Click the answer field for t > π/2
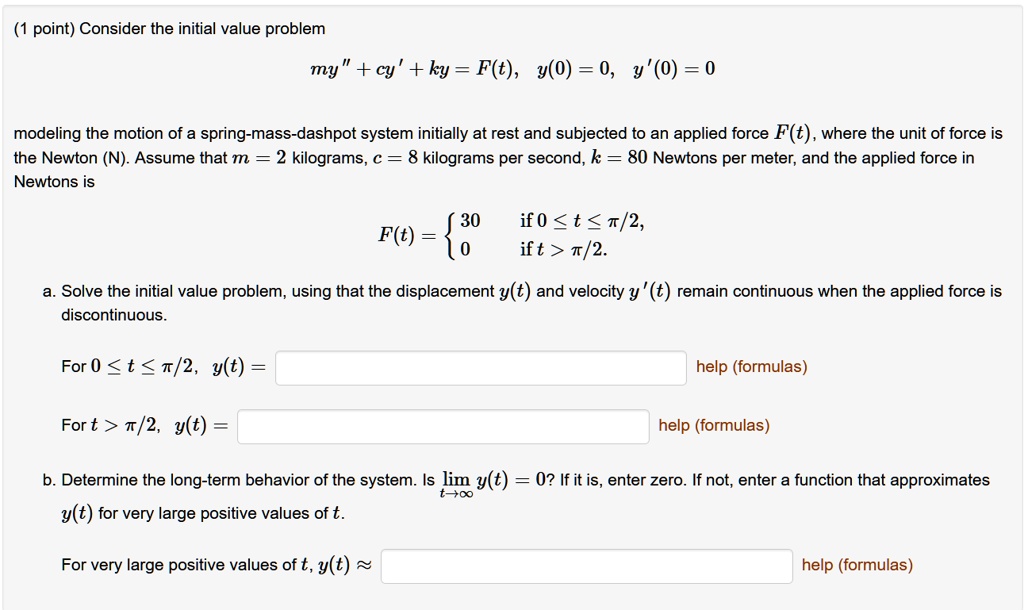 442,425
